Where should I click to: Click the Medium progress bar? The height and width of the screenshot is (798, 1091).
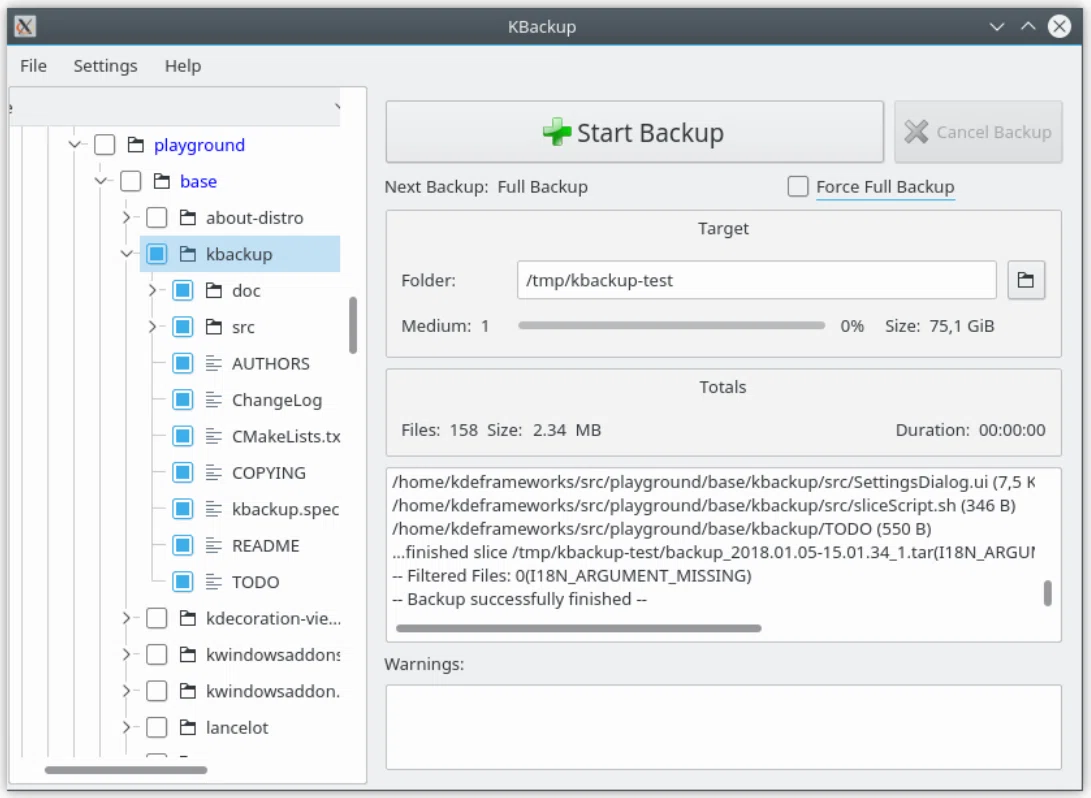(x=671, y=326)
